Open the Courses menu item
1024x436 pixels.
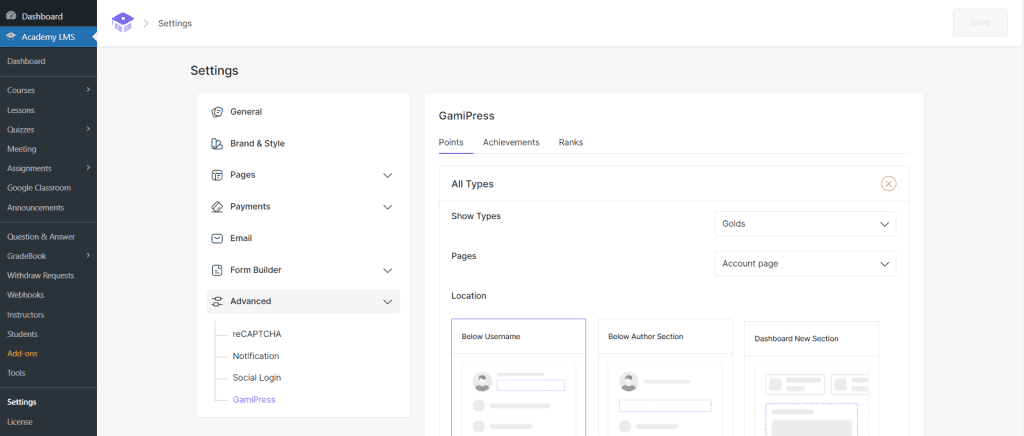tap(21, 90)
